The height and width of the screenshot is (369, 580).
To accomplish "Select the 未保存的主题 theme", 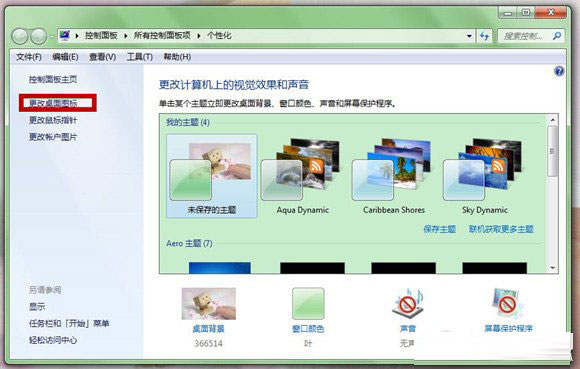I will [x=212, y=176].
